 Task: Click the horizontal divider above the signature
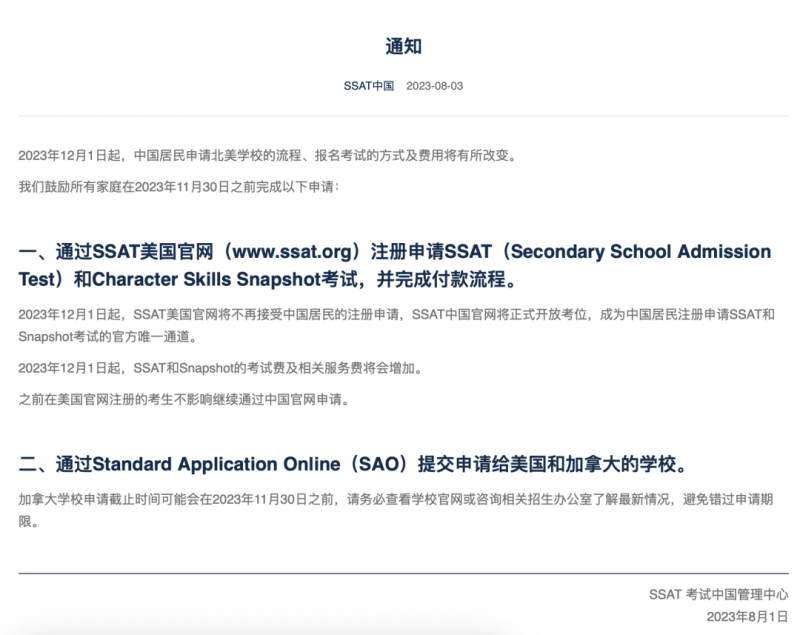click(404, 573)
